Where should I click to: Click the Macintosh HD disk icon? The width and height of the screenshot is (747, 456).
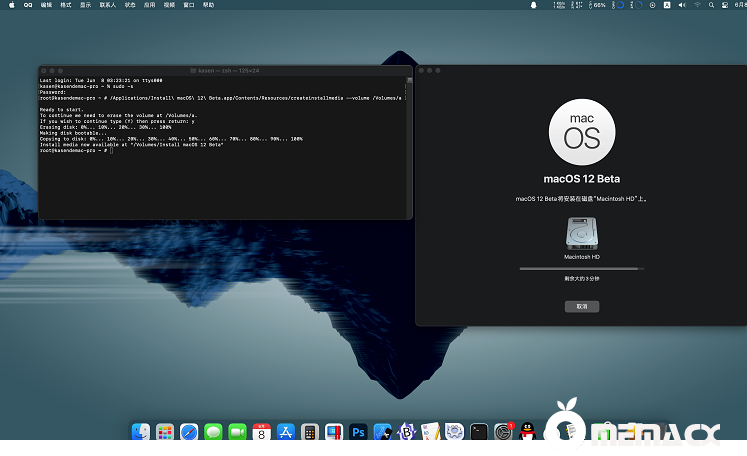[x=582, y=234]
